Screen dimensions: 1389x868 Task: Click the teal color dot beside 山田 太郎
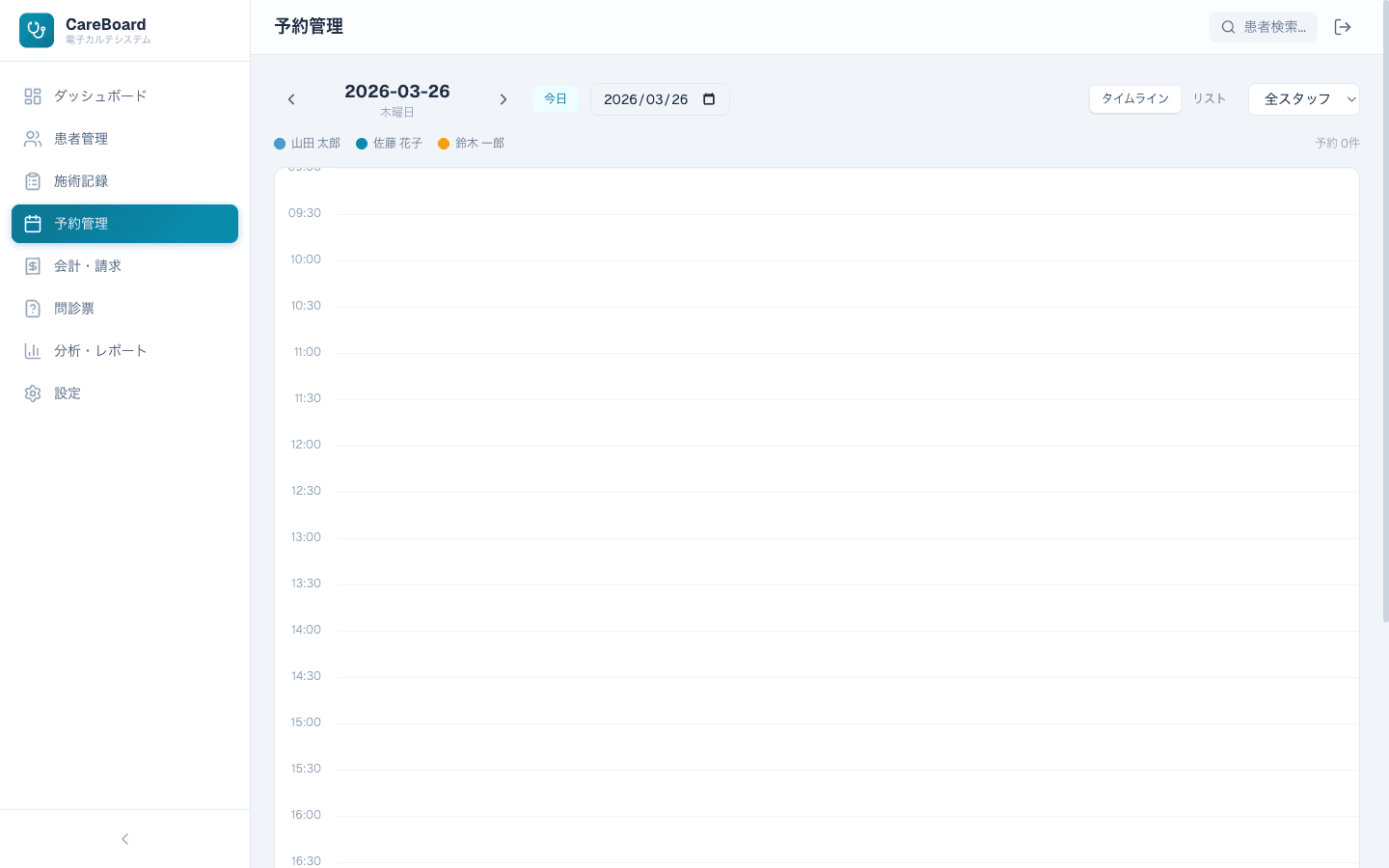(280, 143)
